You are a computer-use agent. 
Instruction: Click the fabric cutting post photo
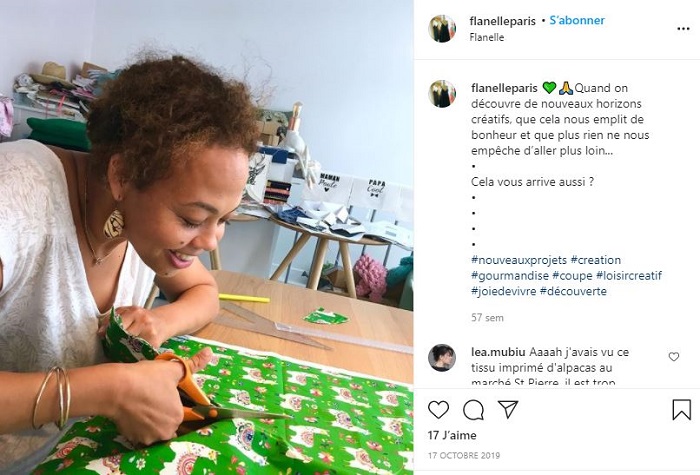click(207, 237)
